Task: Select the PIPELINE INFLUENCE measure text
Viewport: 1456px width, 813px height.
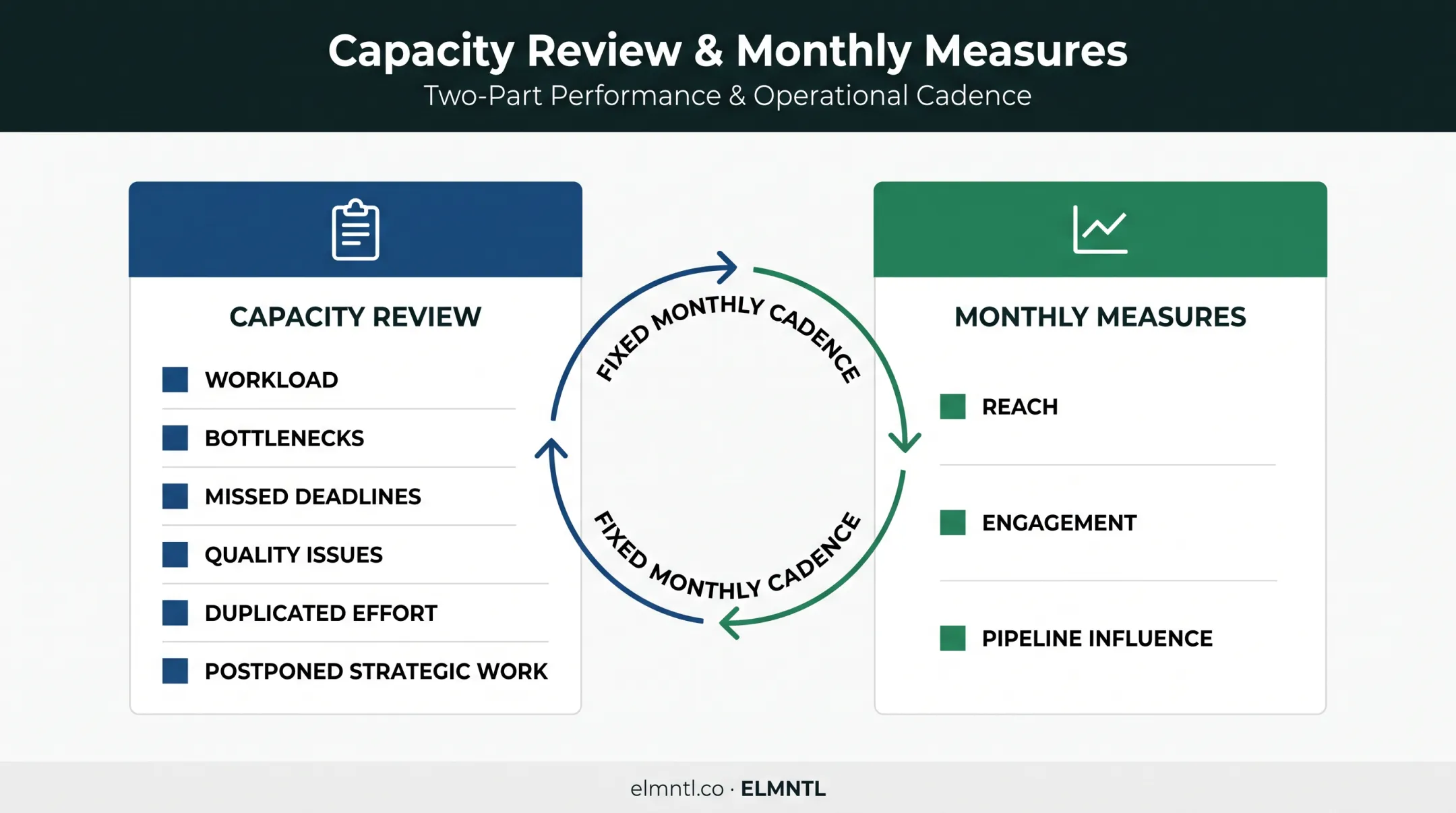Action: pos(1097,638)
